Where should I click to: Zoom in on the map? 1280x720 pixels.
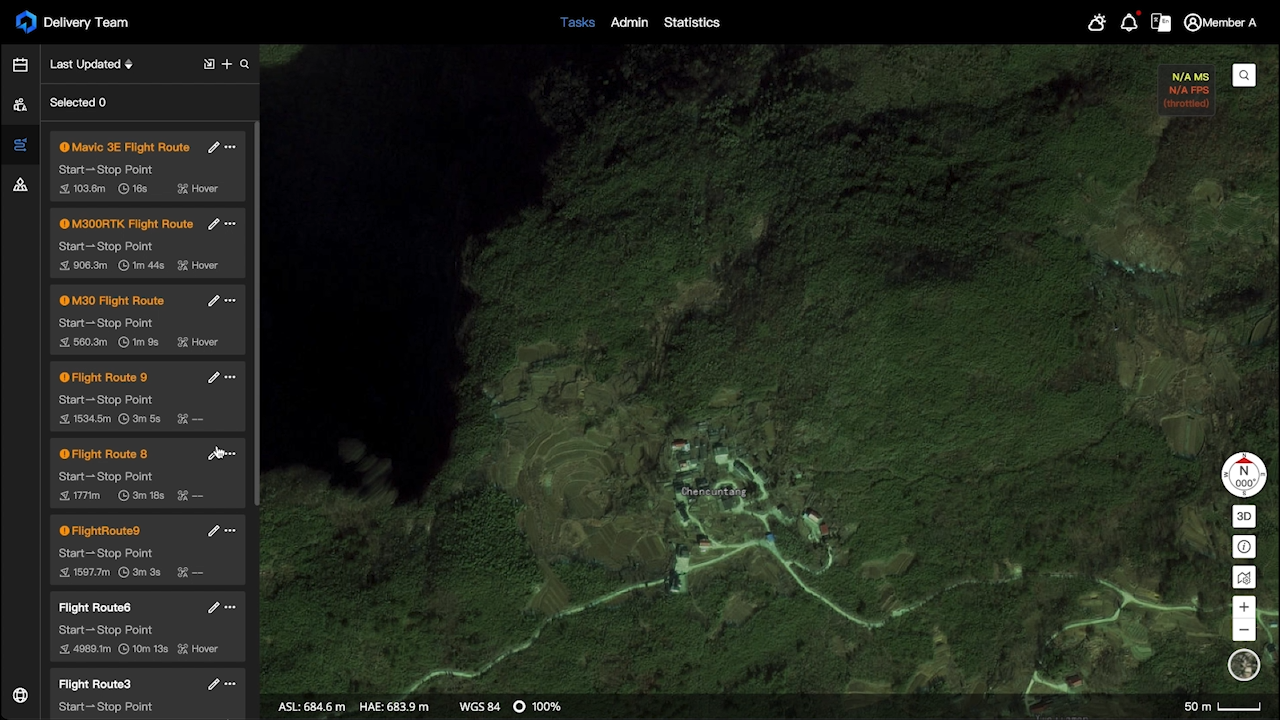(x=1244, y=607)
